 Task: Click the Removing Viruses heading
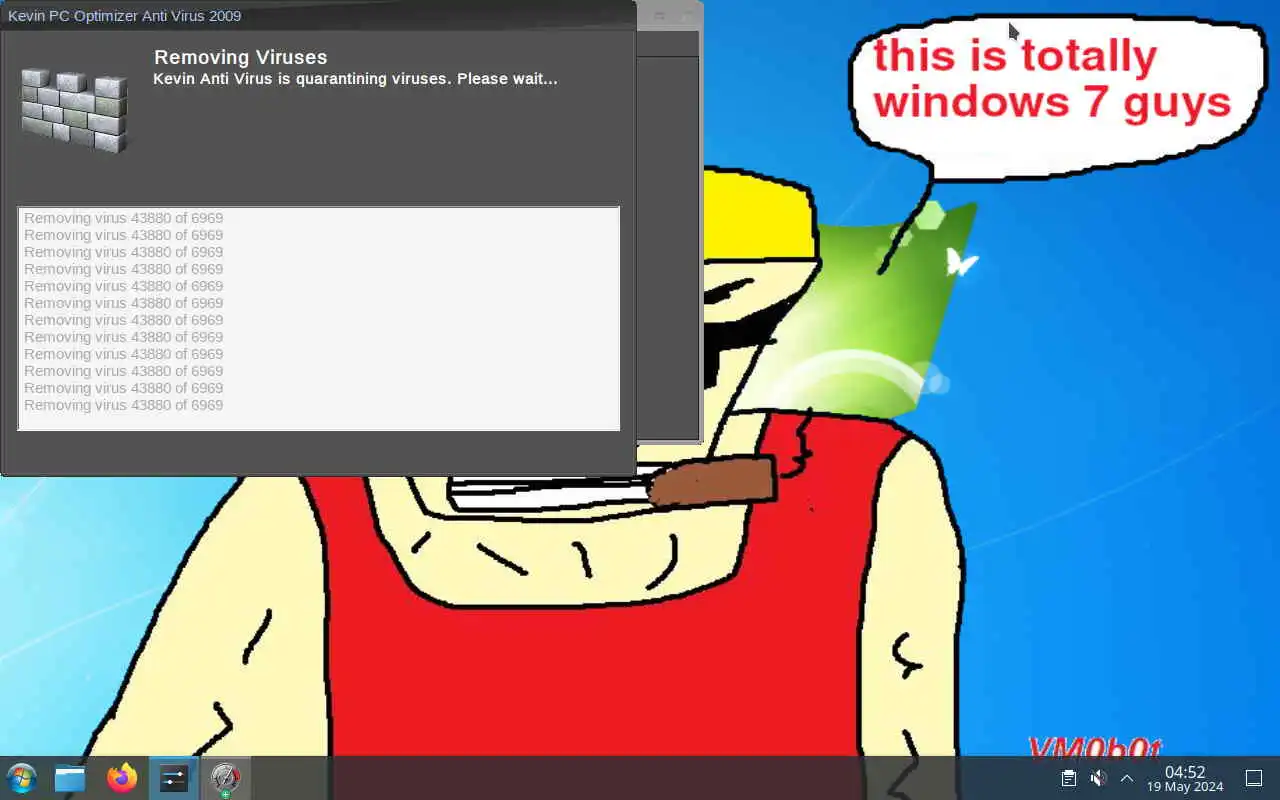click(240, 57)
